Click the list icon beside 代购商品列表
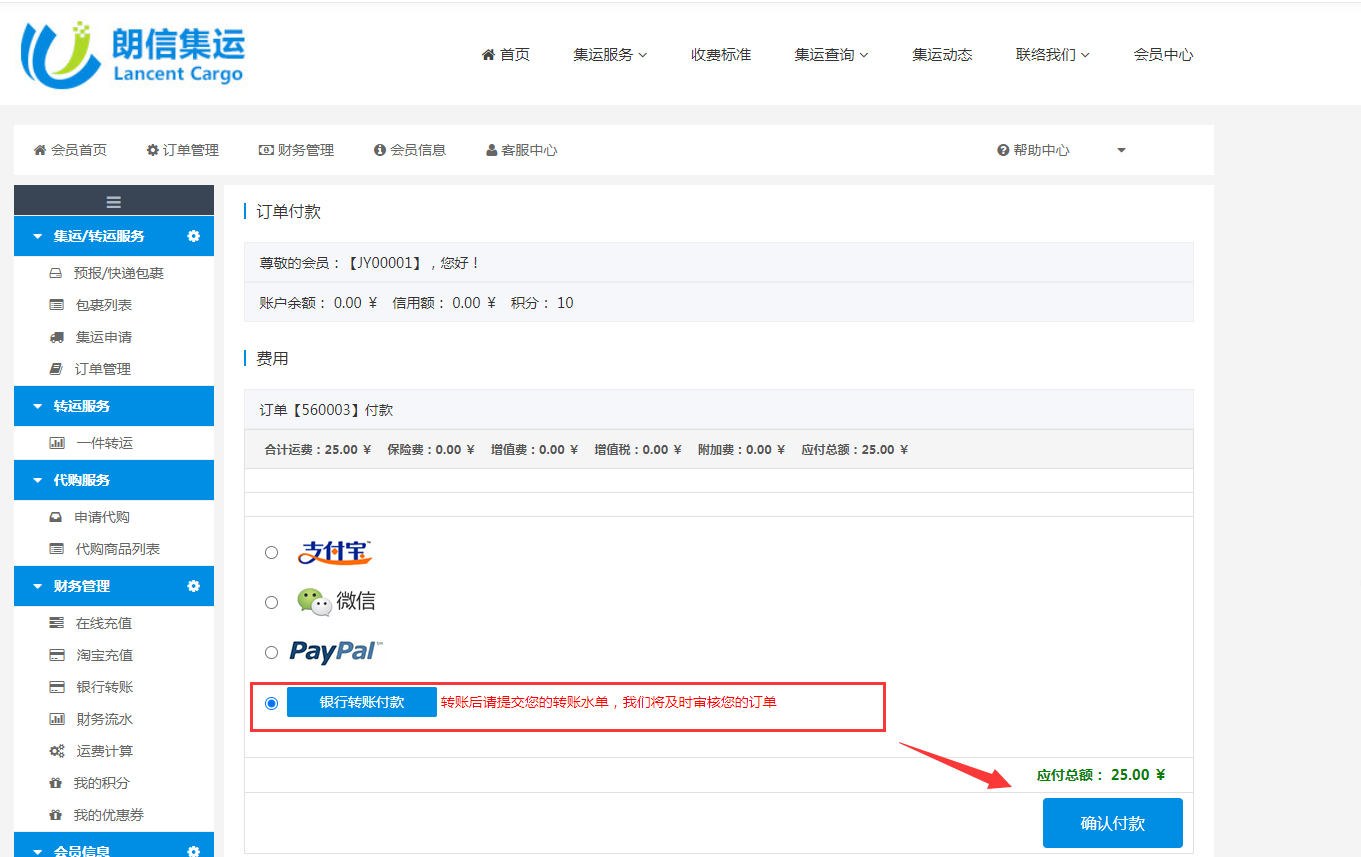Image resolution: width=1361 pixels, height=857 pixels. pos(56,549)
